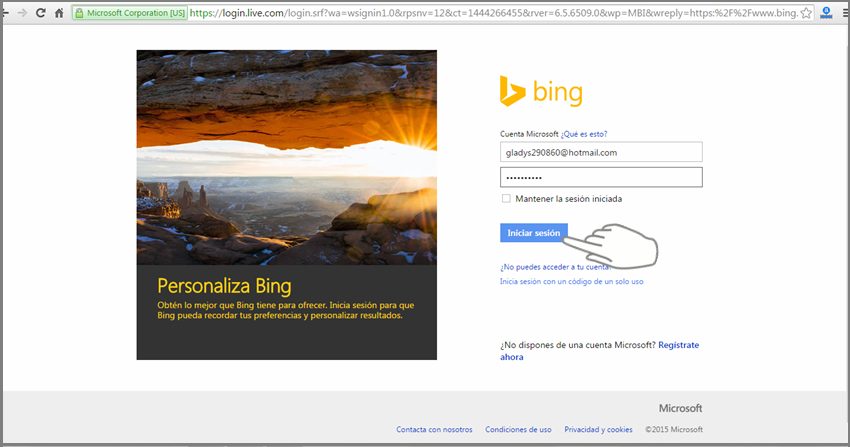The image size is (850, 447).
Task: Click the Bing logo
Action: (x=541, y=91)
